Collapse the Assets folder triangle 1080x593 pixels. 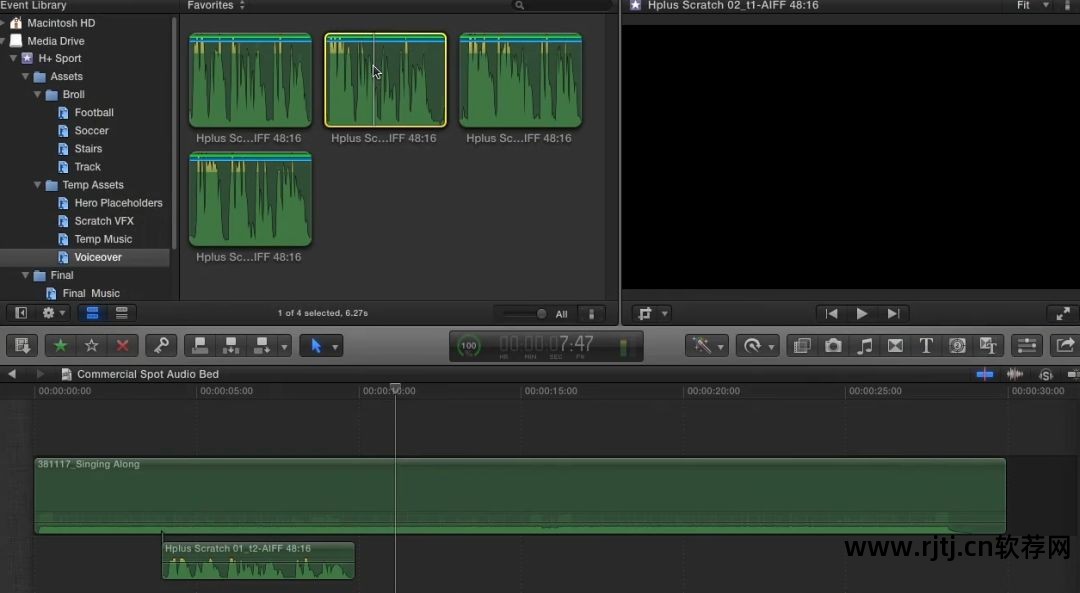coord(25,76)
